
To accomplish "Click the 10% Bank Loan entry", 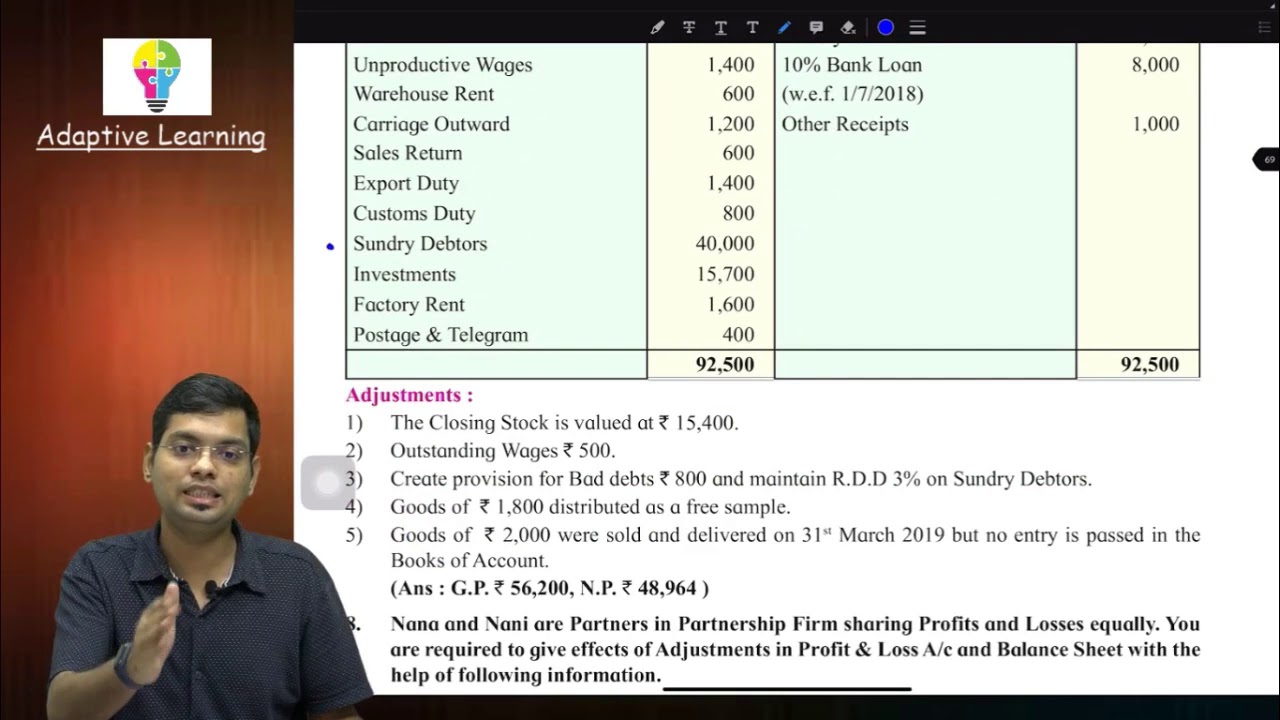I will point(851,65).
